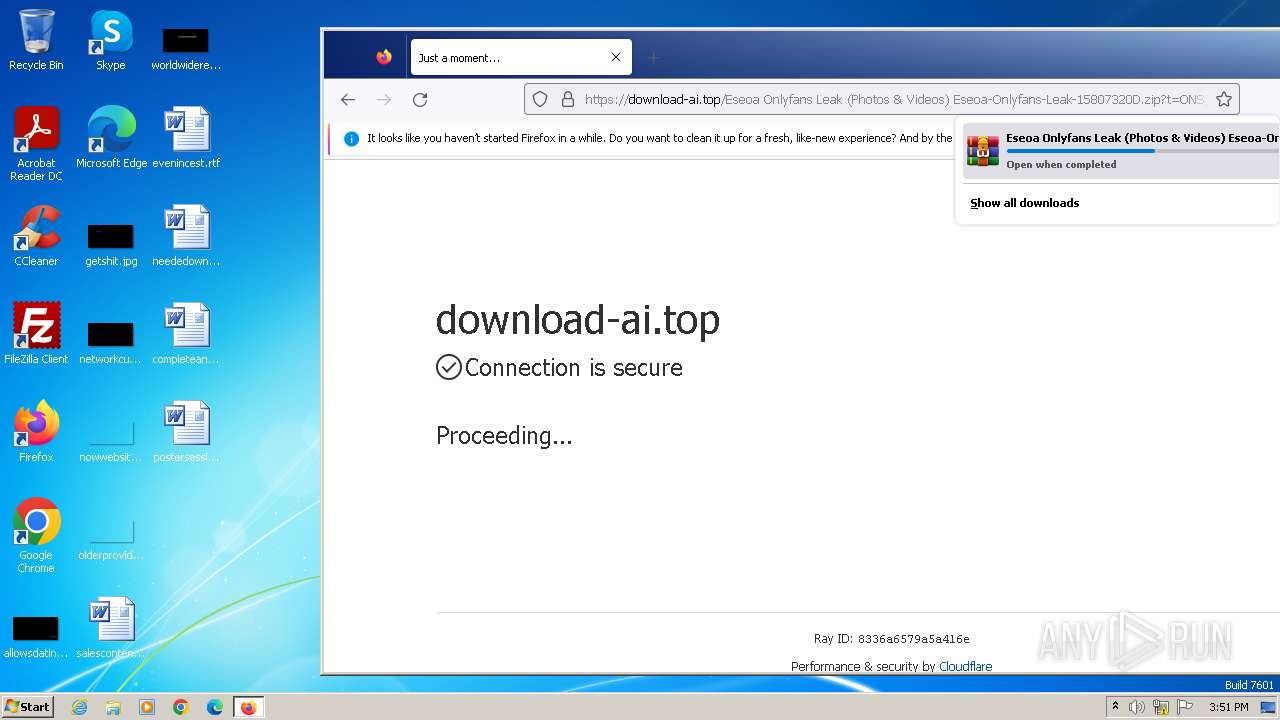Open the nowwebsit… desktop file
The width and height of the screenshot is (1280, 720).
pyautogui.click(x=111, y=439)
